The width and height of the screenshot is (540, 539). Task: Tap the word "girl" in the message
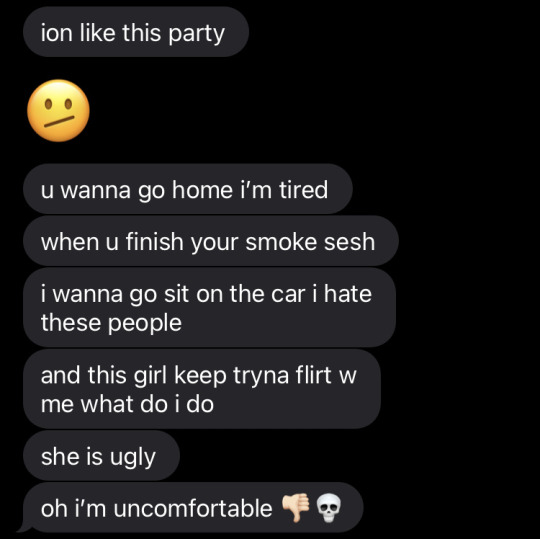pyautogui.click(x=150, y=375)
